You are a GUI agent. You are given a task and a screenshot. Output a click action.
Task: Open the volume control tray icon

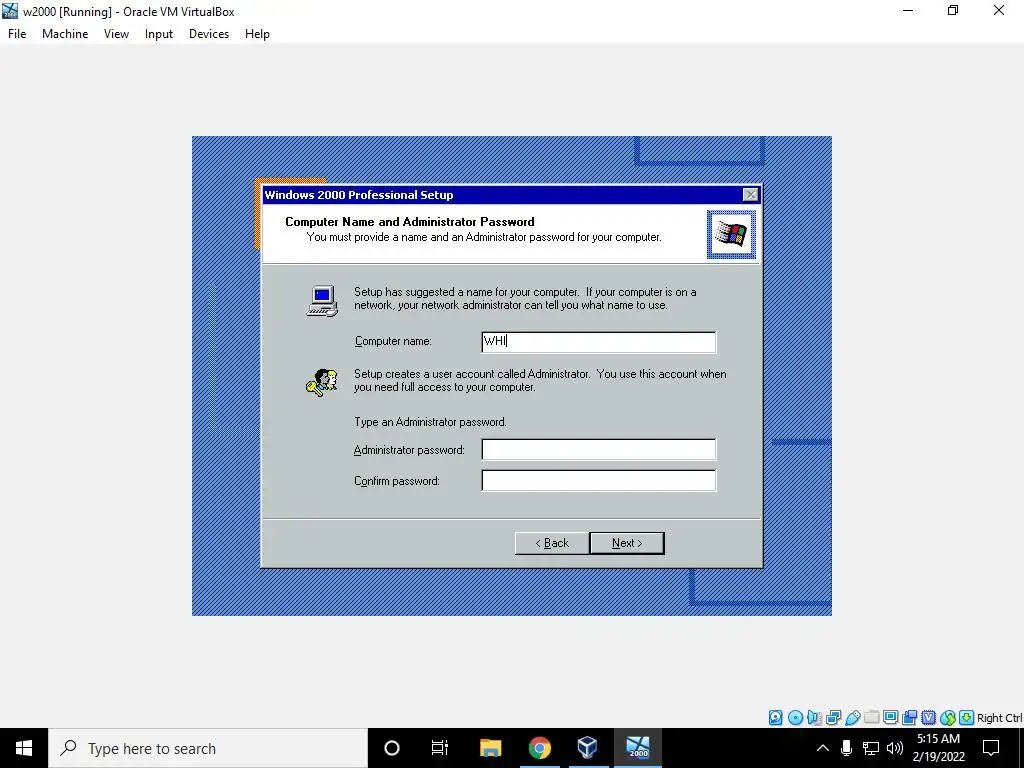coord(895,748)
